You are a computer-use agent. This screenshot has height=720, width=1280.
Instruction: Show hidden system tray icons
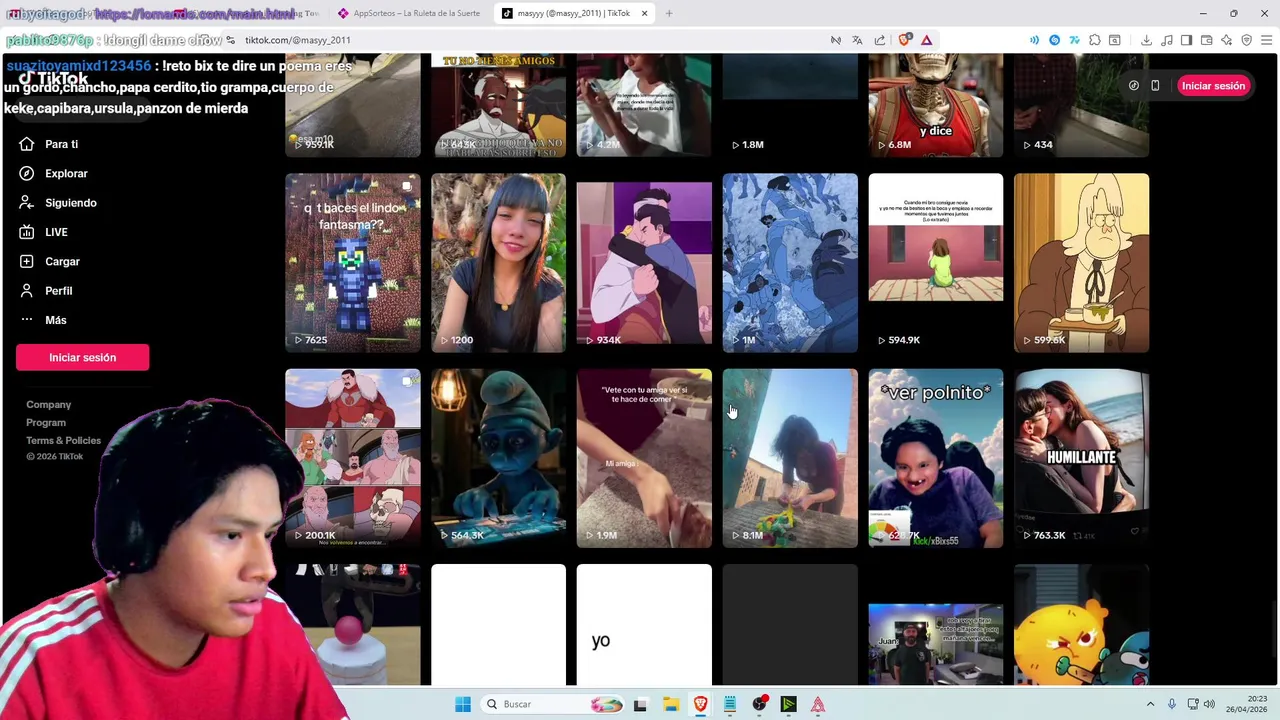pyautogui.click(x=1150, y=704)
